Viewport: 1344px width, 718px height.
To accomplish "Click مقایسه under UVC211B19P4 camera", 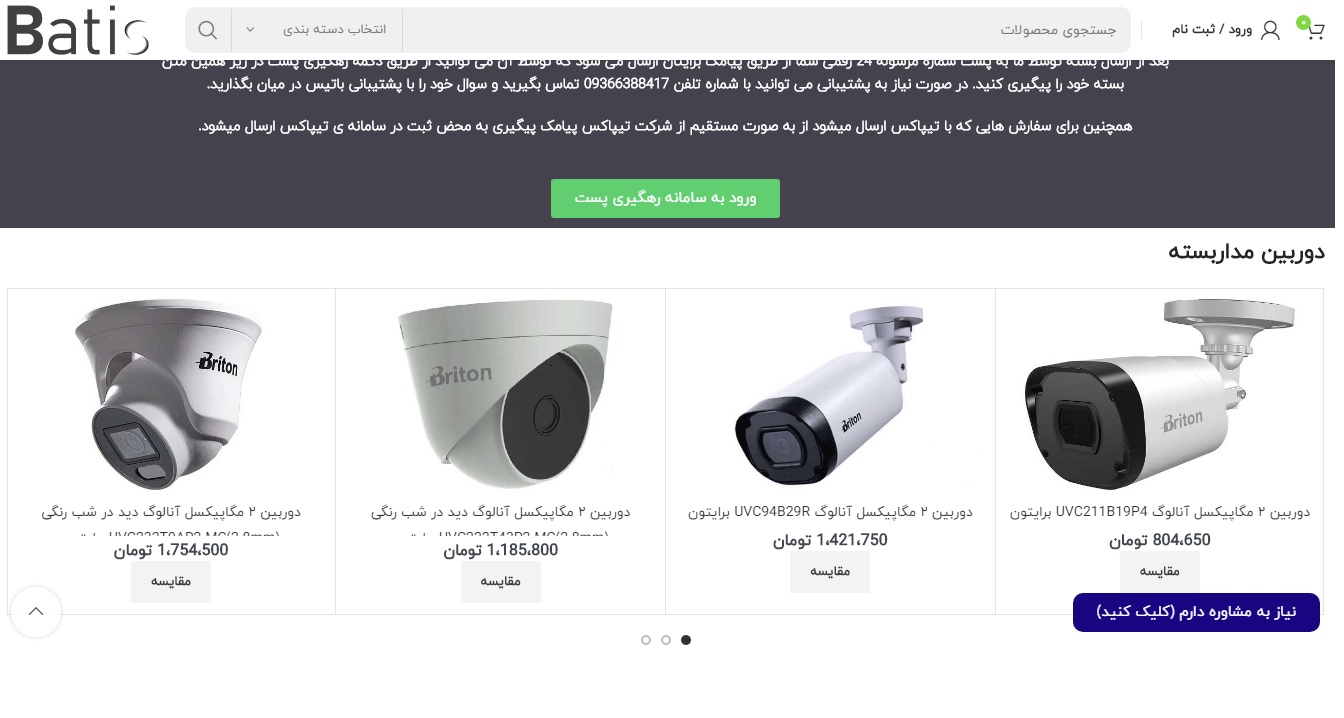I will tap(1160, 572).
